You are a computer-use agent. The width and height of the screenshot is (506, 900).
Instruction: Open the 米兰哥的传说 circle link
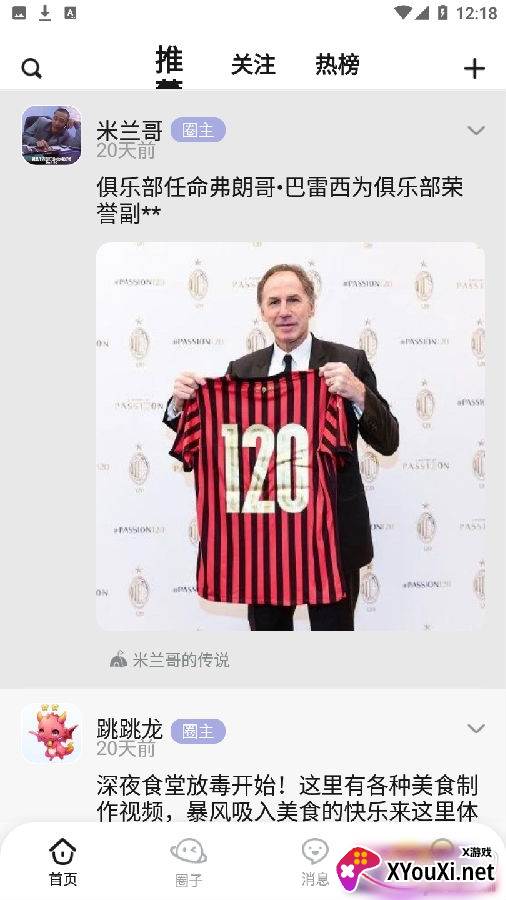pyautogui.click(x=181, y=660)
